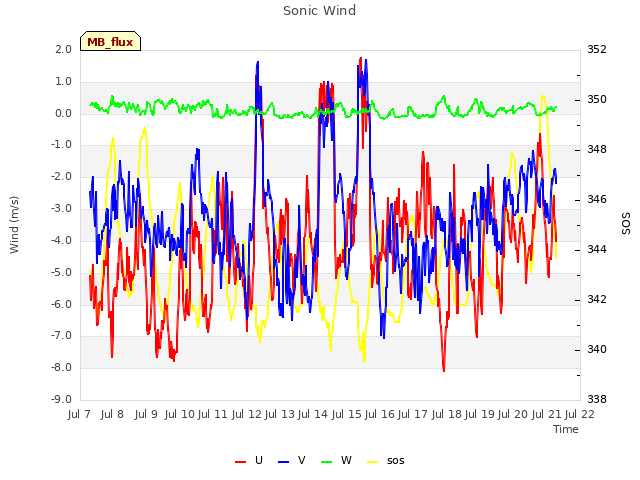Viewport: 640px width, 480px height.
Task: Click the Wind (m/s) axis label
Action: (14, 225)
